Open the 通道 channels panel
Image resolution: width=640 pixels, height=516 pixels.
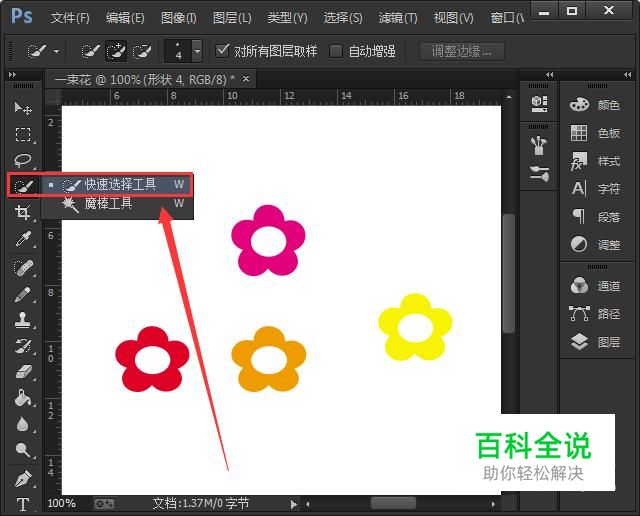coord(595,286)
